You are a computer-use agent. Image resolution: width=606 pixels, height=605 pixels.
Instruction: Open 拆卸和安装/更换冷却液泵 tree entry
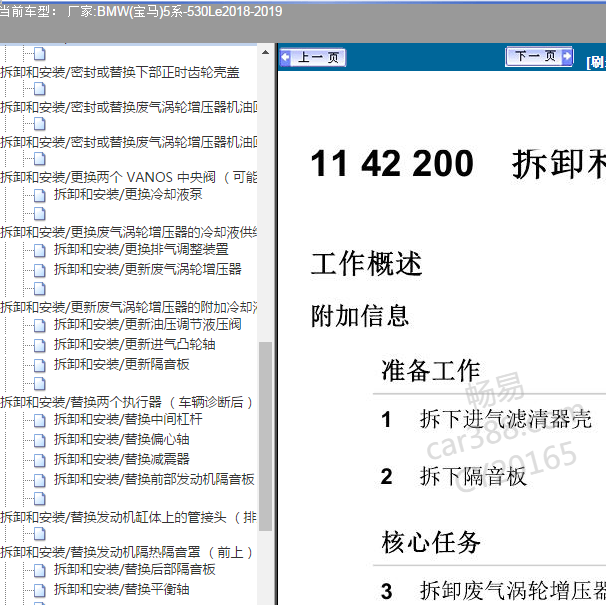point(128,194)
